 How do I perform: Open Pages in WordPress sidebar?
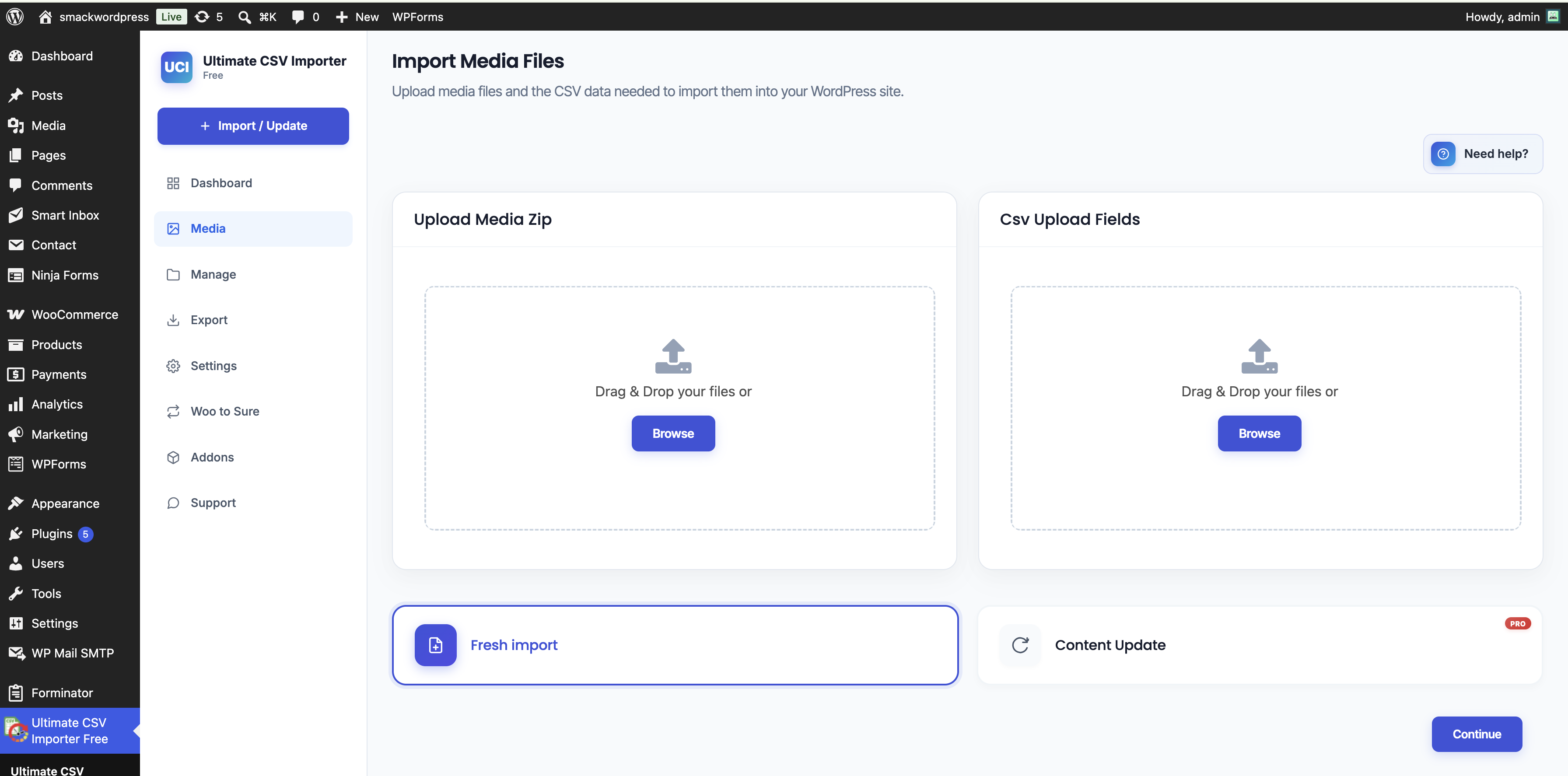coord(70,155)
